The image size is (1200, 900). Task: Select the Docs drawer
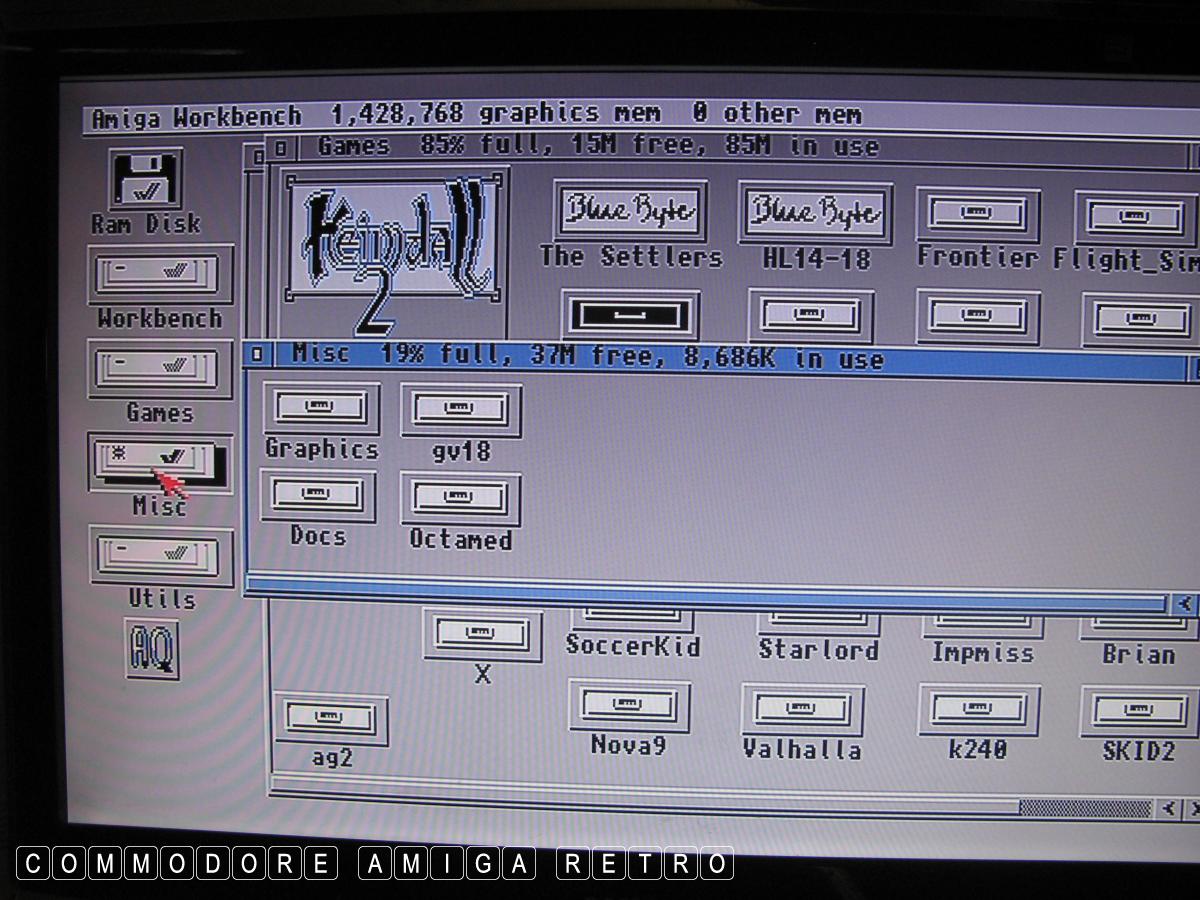click(318, 497)
